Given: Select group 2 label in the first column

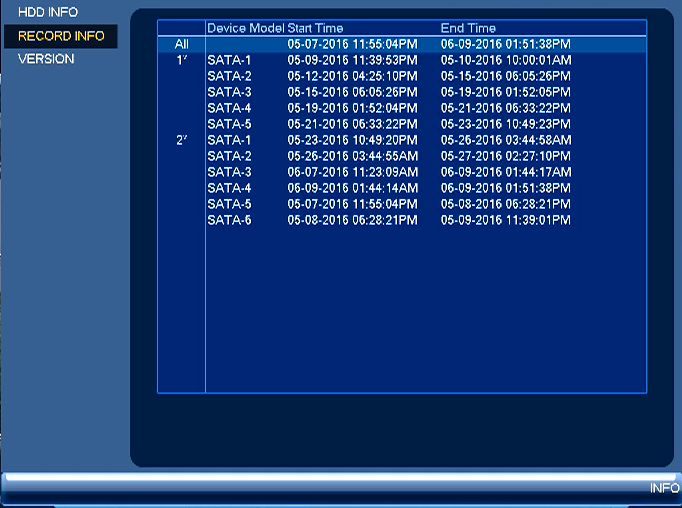Looking at the screenshot, I should (x=182, y=140).
